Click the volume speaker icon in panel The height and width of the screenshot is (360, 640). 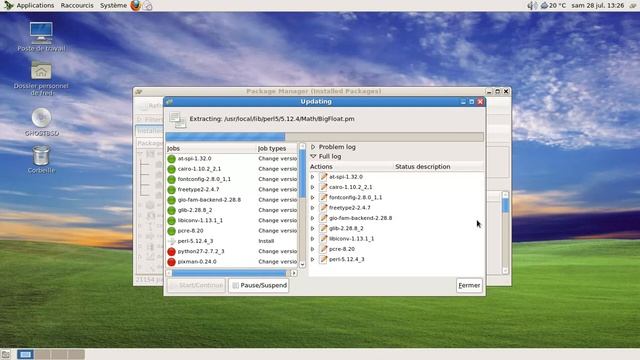tap(531, 5)
